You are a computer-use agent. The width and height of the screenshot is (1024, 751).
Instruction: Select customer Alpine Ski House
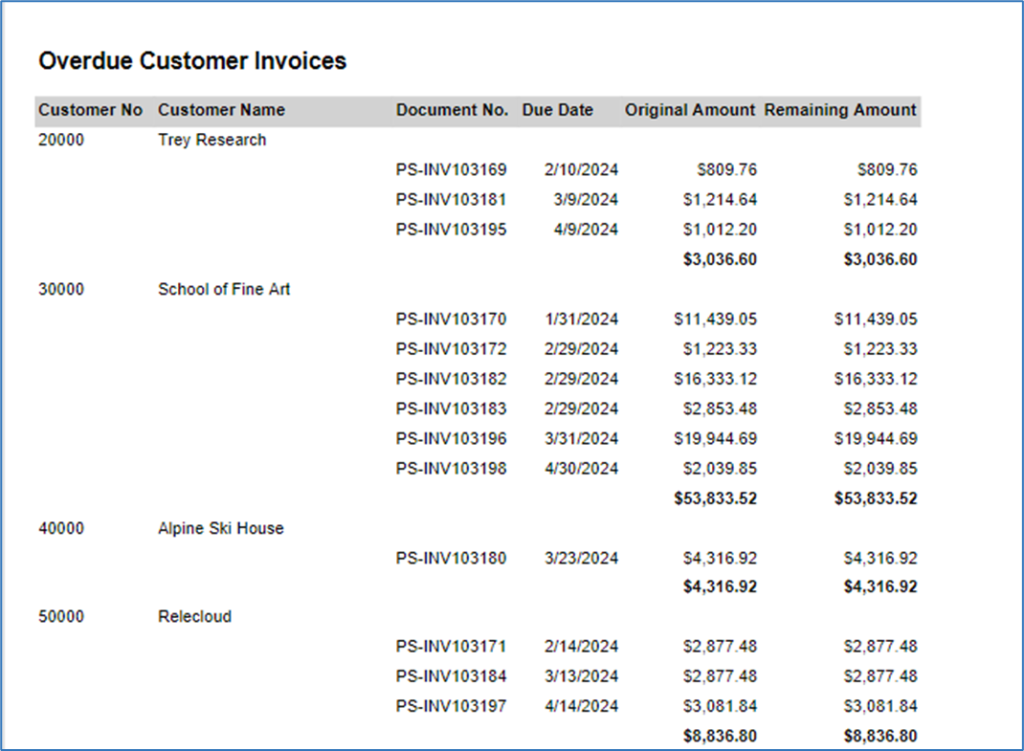pos(220,528)
